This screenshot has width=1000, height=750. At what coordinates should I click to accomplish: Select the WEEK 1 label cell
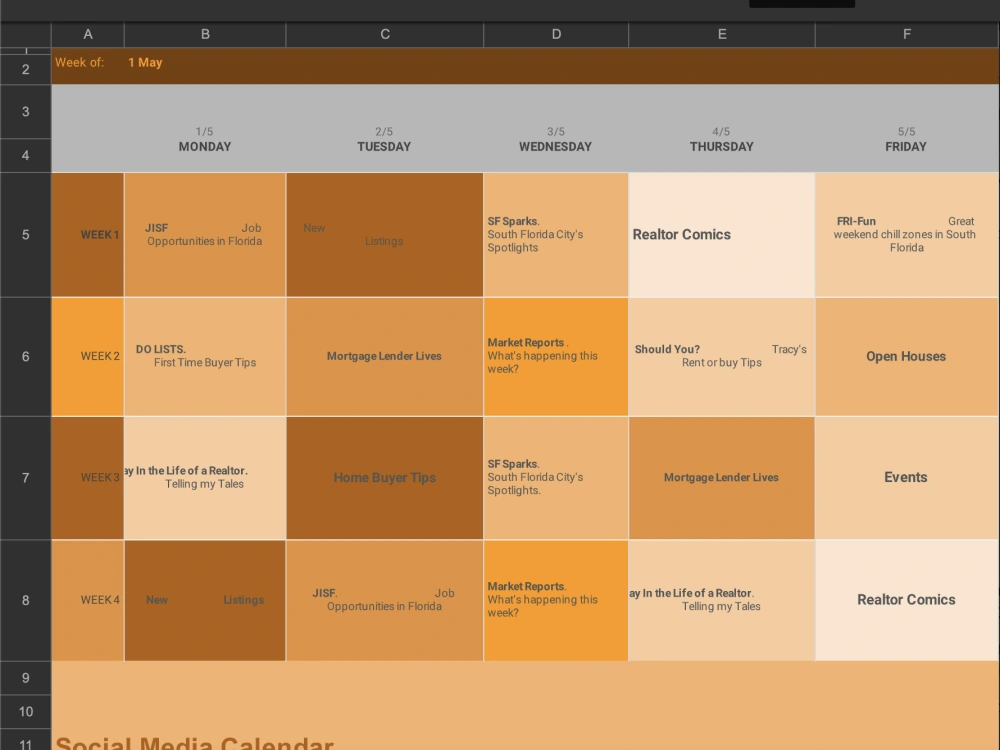click(x=88, y=235)
